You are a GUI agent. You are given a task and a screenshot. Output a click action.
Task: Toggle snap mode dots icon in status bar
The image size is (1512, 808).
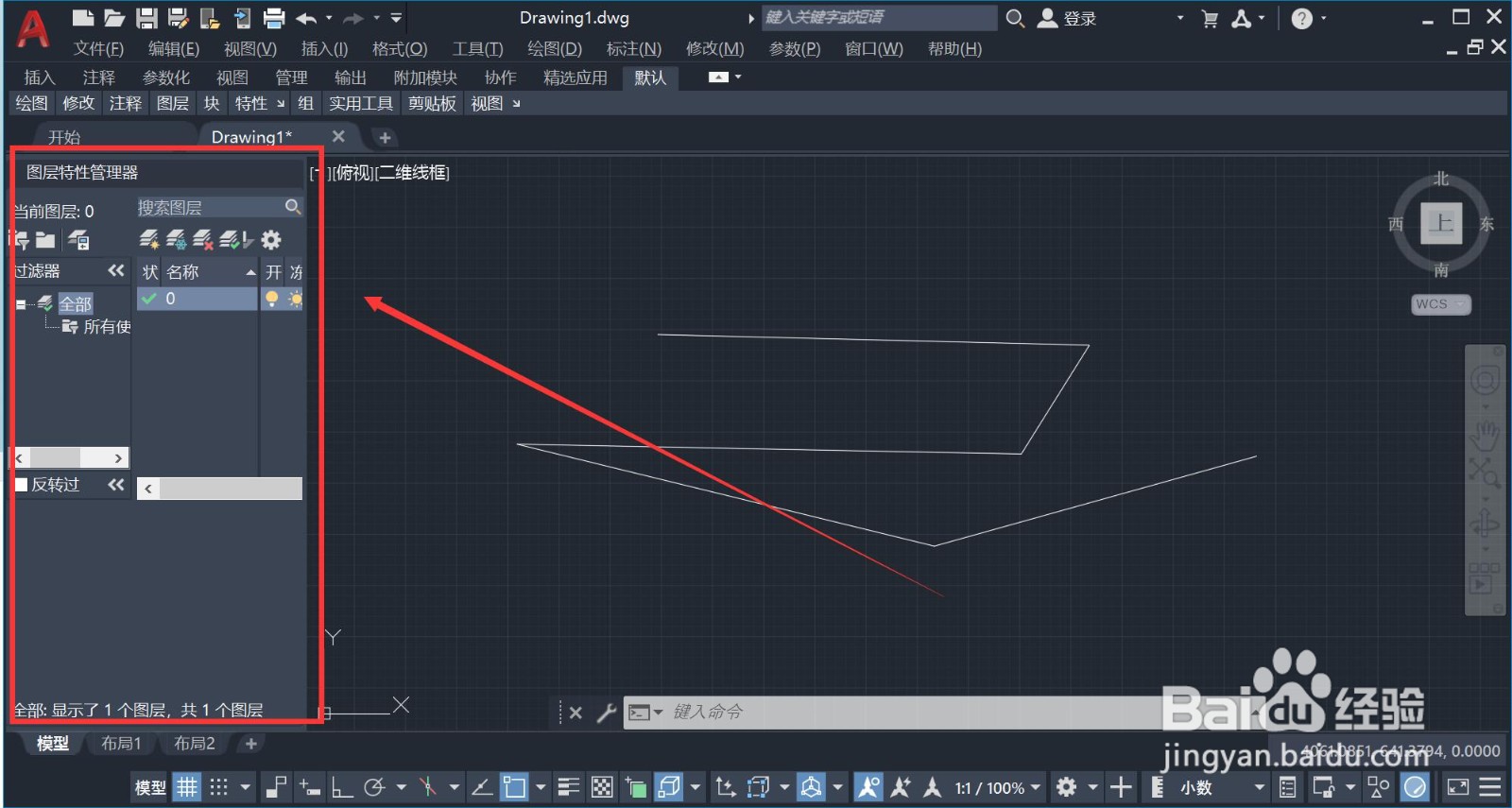point(218,786)
